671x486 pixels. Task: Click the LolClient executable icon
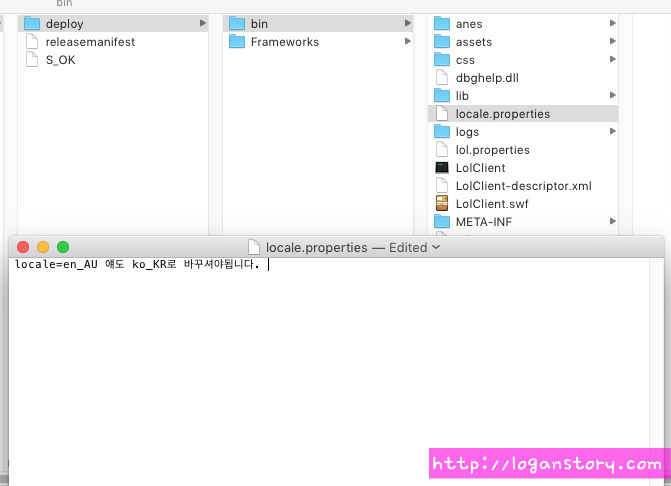tap(442, 167)
